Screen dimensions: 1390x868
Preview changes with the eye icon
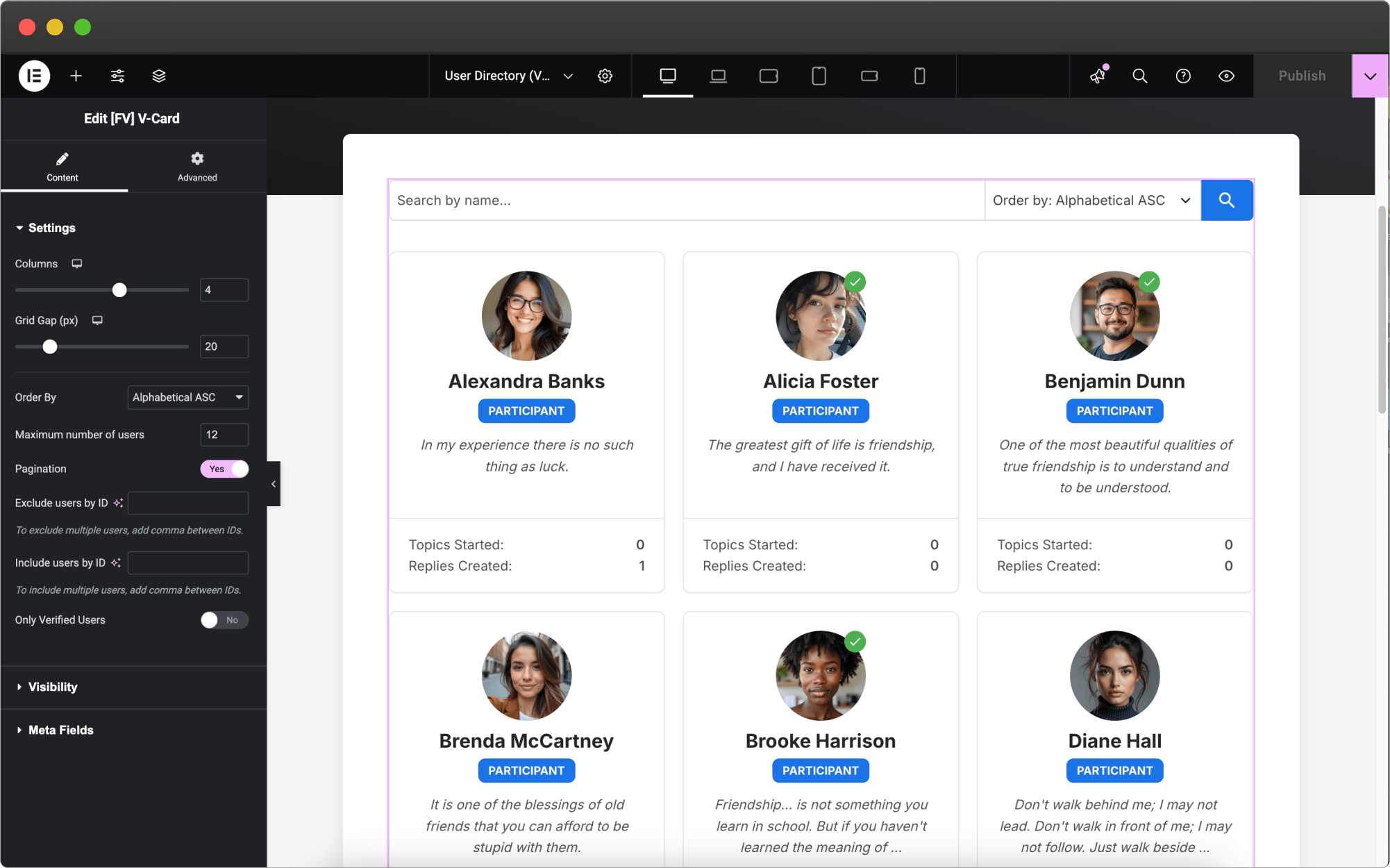(x=1227, y=76)
